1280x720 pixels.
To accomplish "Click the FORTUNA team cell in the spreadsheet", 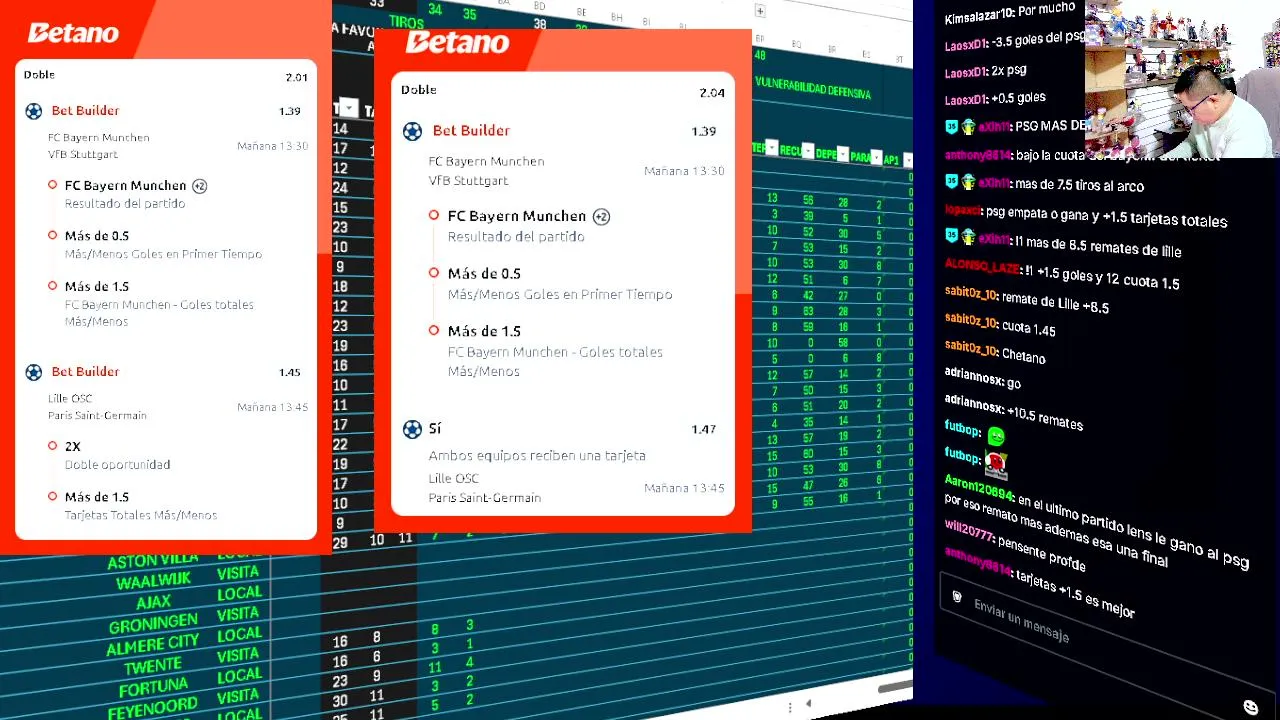I will coord(153,688).
